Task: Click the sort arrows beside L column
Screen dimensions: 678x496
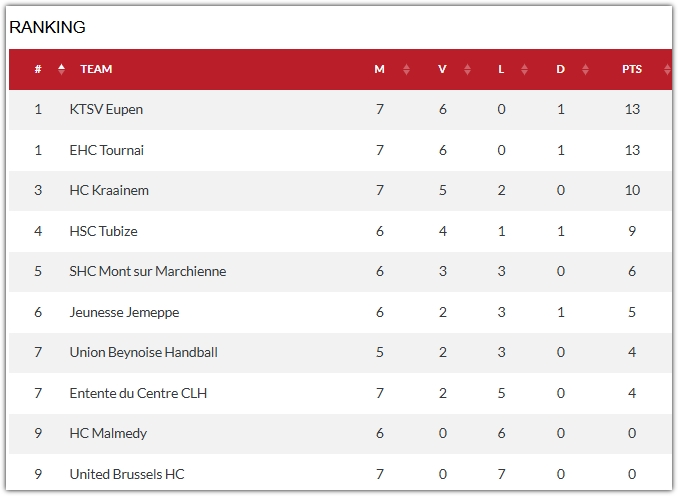Action: point(525,70)
